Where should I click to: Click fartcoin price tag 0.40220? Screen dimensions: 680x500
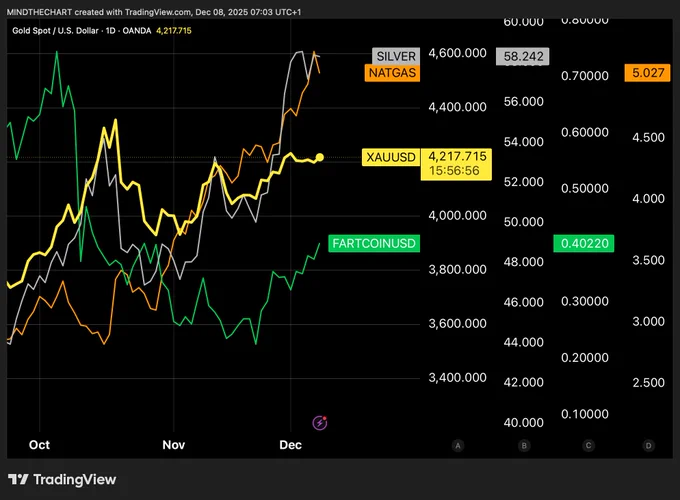pos(584,243)
